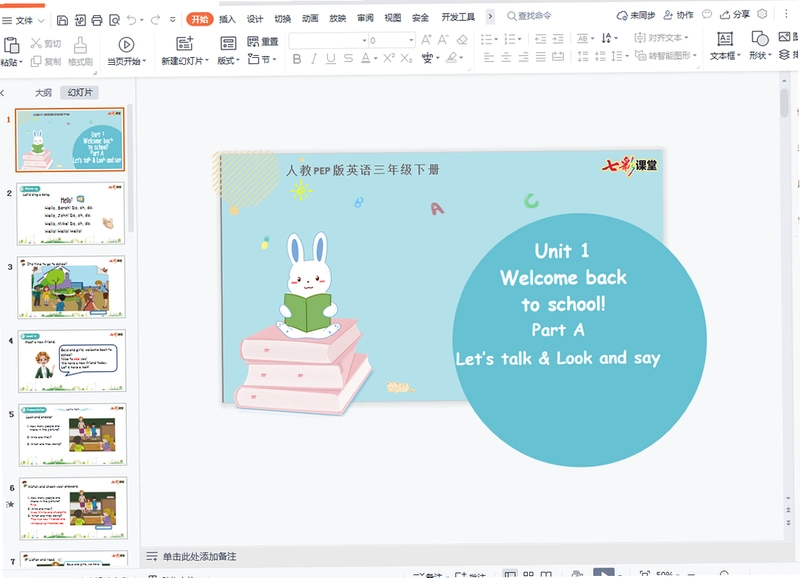Switch to the 插入 (Insert) tab
This screenshot has height=578, width=800.
pyautogui.click(x=227, y=19)
